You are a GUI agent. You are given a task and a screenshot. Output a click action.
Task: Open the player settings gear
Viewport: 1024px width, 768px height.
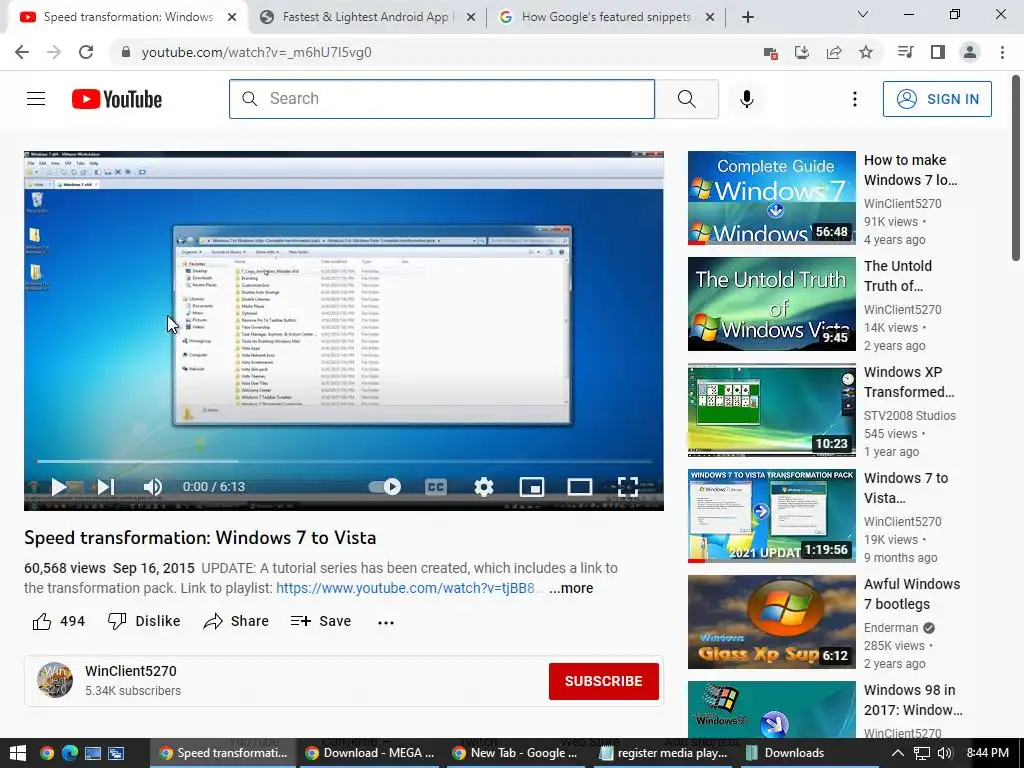(x=484, y=487)
